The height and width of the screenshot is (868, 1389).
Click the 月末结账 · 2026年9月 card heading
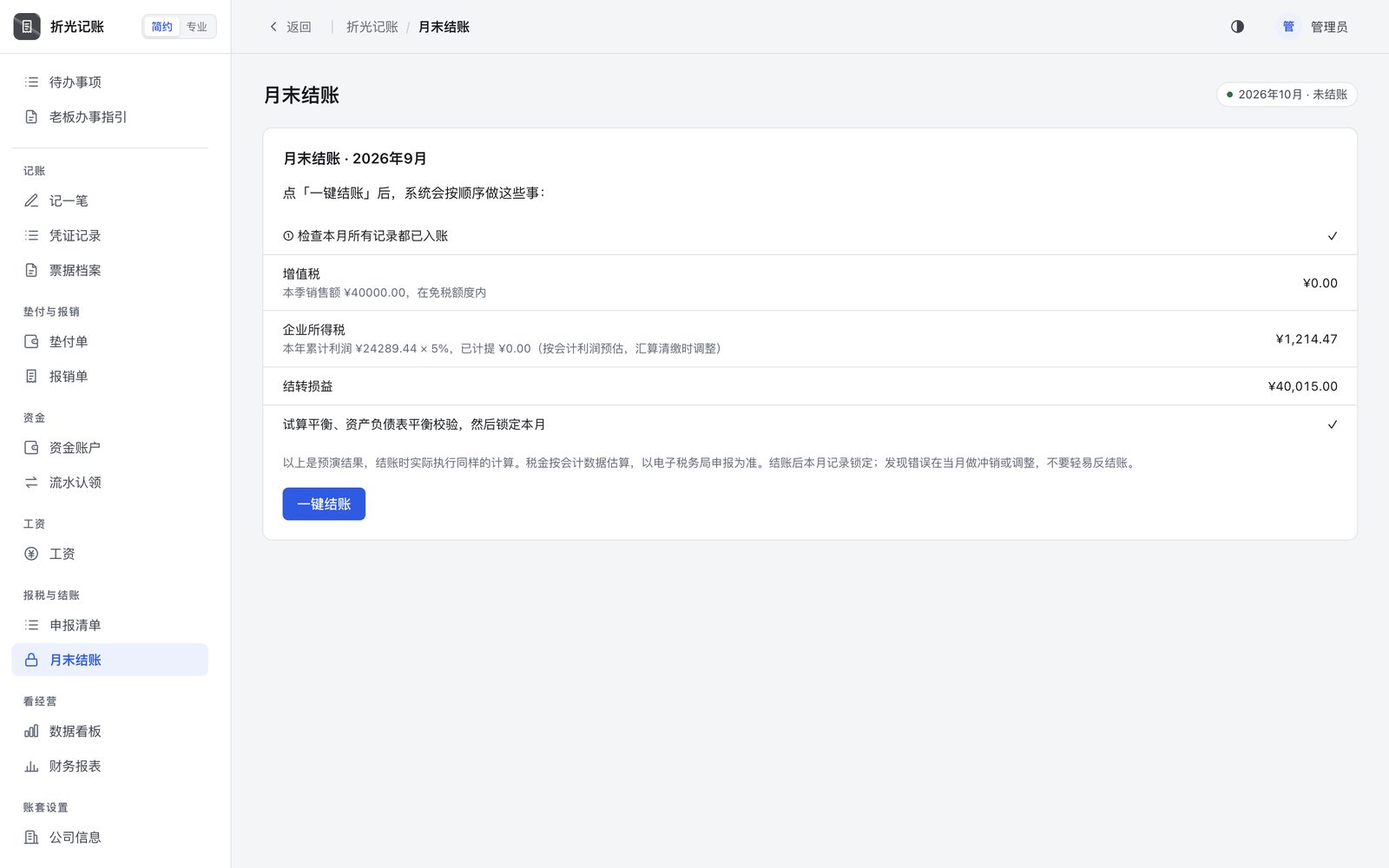click(x=355, y=159)
